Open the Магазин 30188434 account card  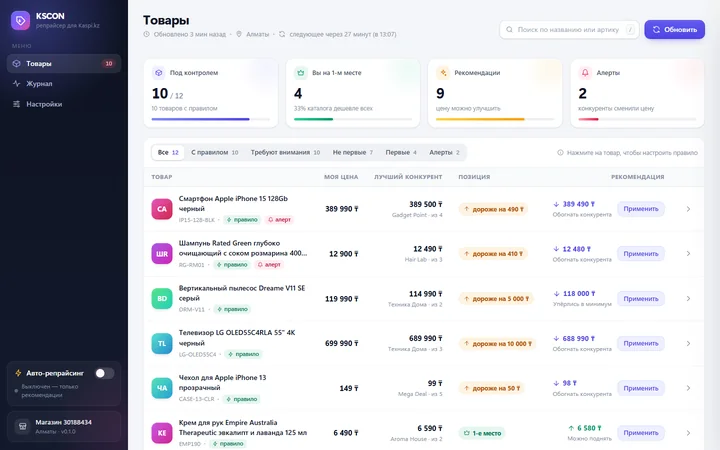coord(64,427)
